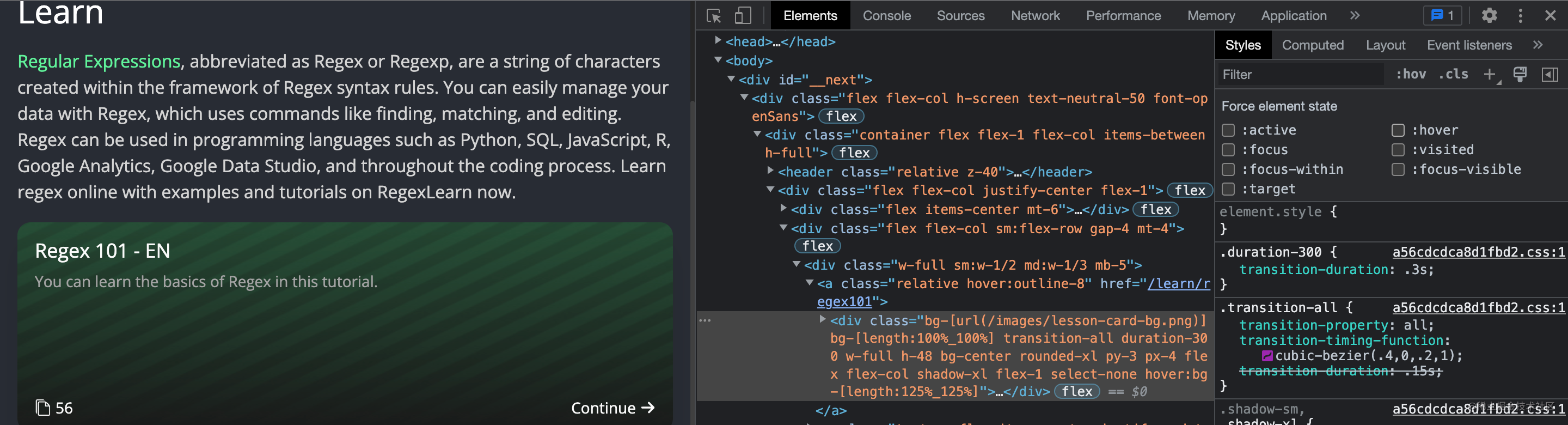
Task: Expand the selected bg-[url(...)] div node
Action: point(822,320)
